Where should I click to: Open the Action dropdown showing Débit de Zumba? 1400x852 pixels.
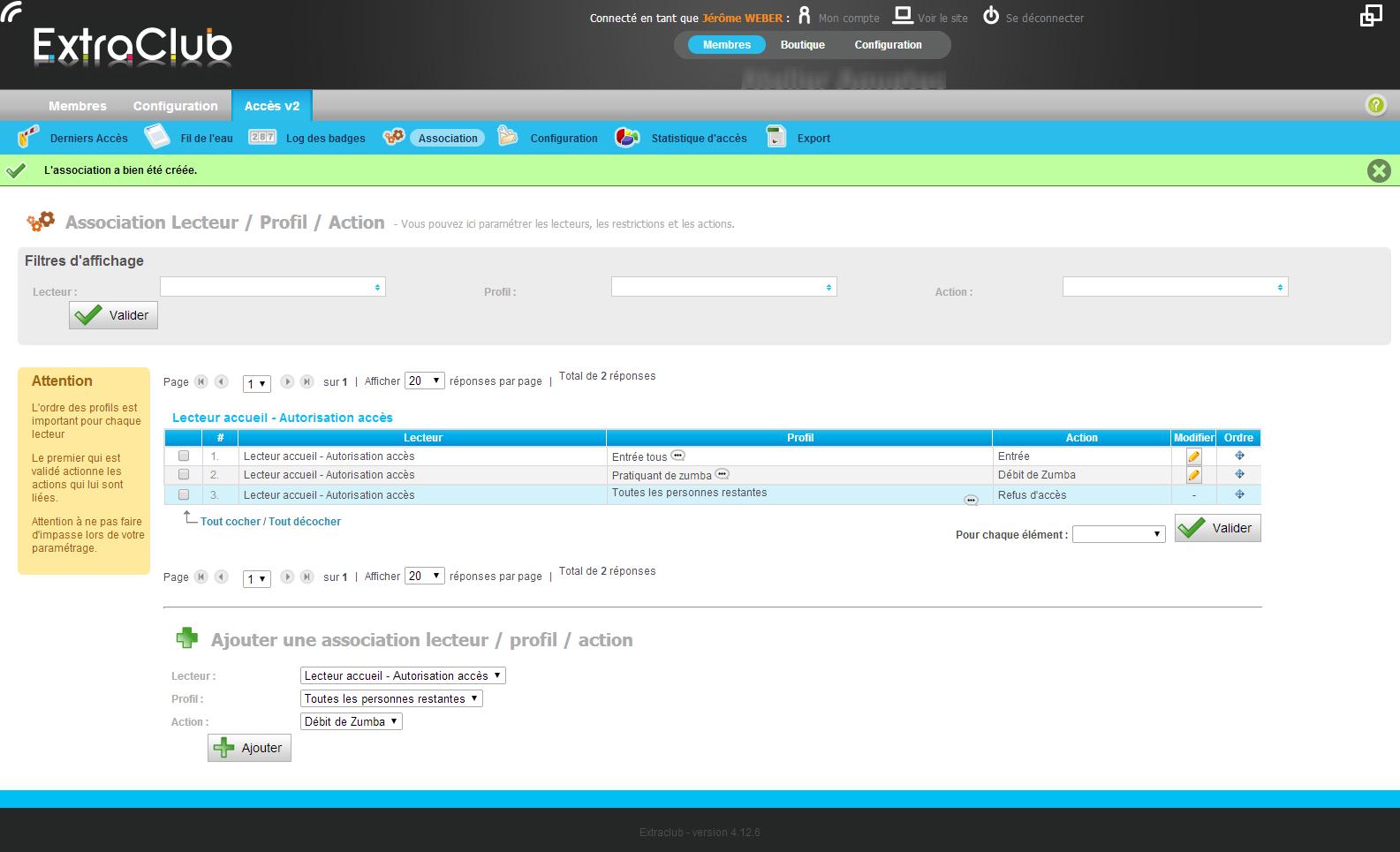click(x=351, y=721)
